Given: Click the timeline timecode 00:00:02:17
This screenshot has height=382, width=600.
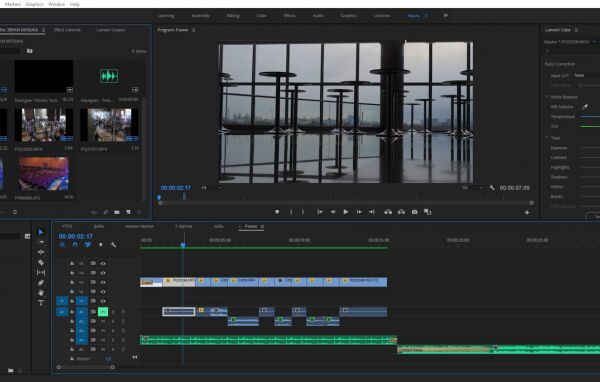Looking at the screenshot, I should [75, 236].
